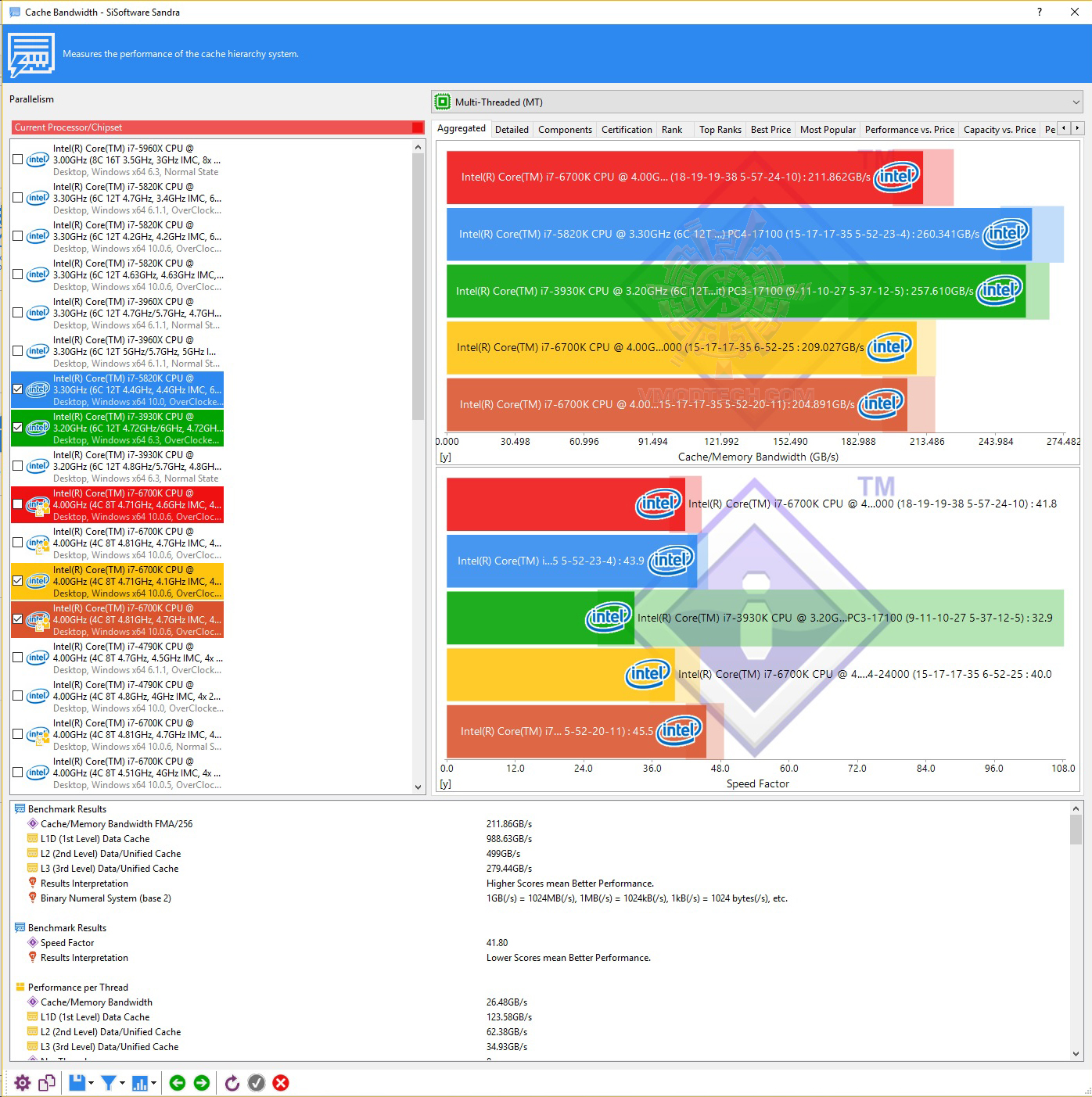The width and height of the screenshot is (1092, 1097).
Task: Check the i7-5820K 4.7GHz, 3.4GHz IMC checkbox
Action: pyautogui.click(x=17, y=198)
